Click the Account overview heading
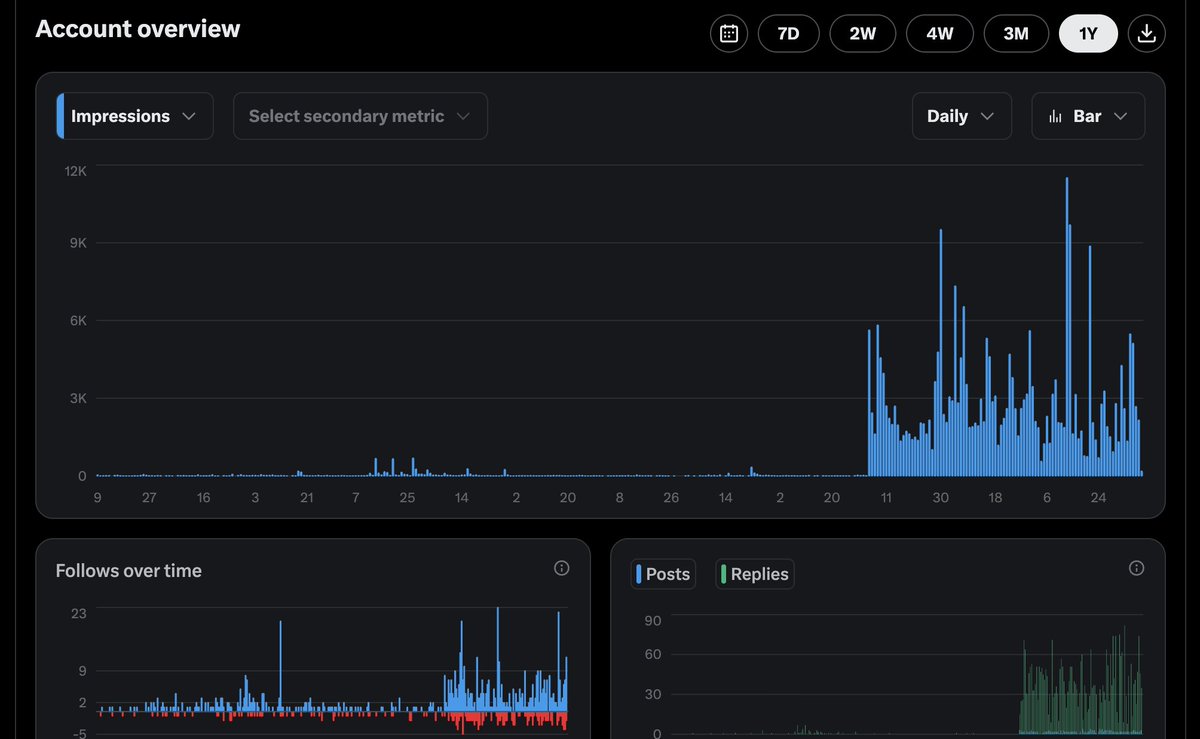 (x=138, y=29)
